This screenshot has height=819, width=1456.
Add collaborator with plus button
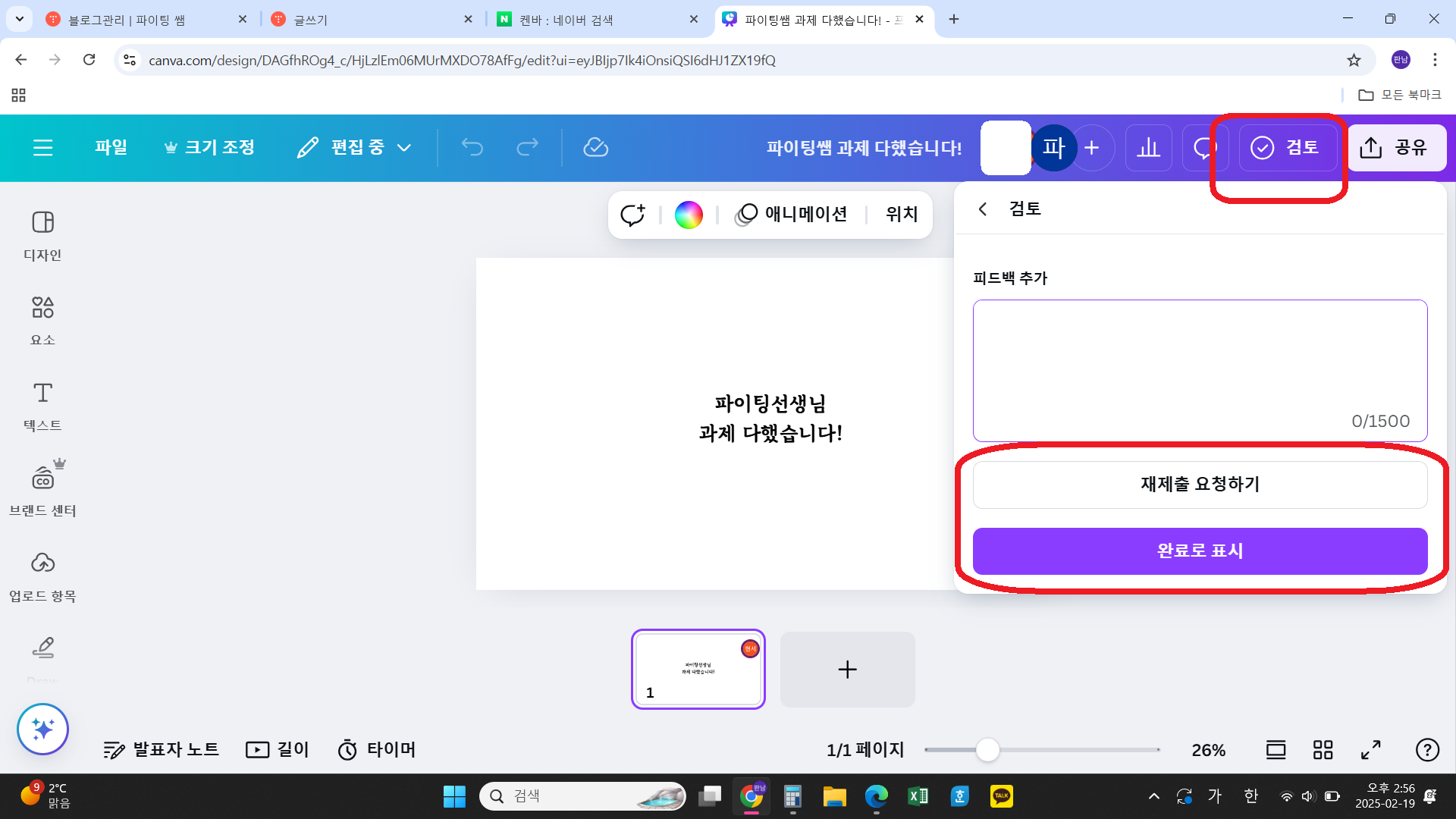1092,147
